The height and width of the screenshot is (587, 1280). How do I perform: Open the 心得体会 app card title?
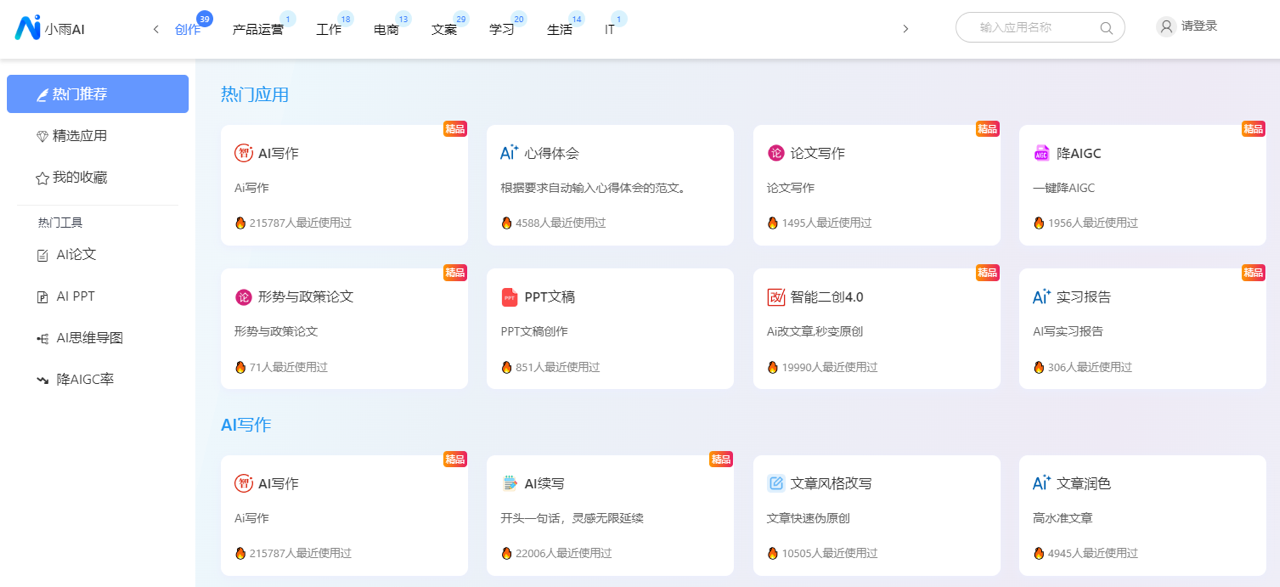pos(552,153)
